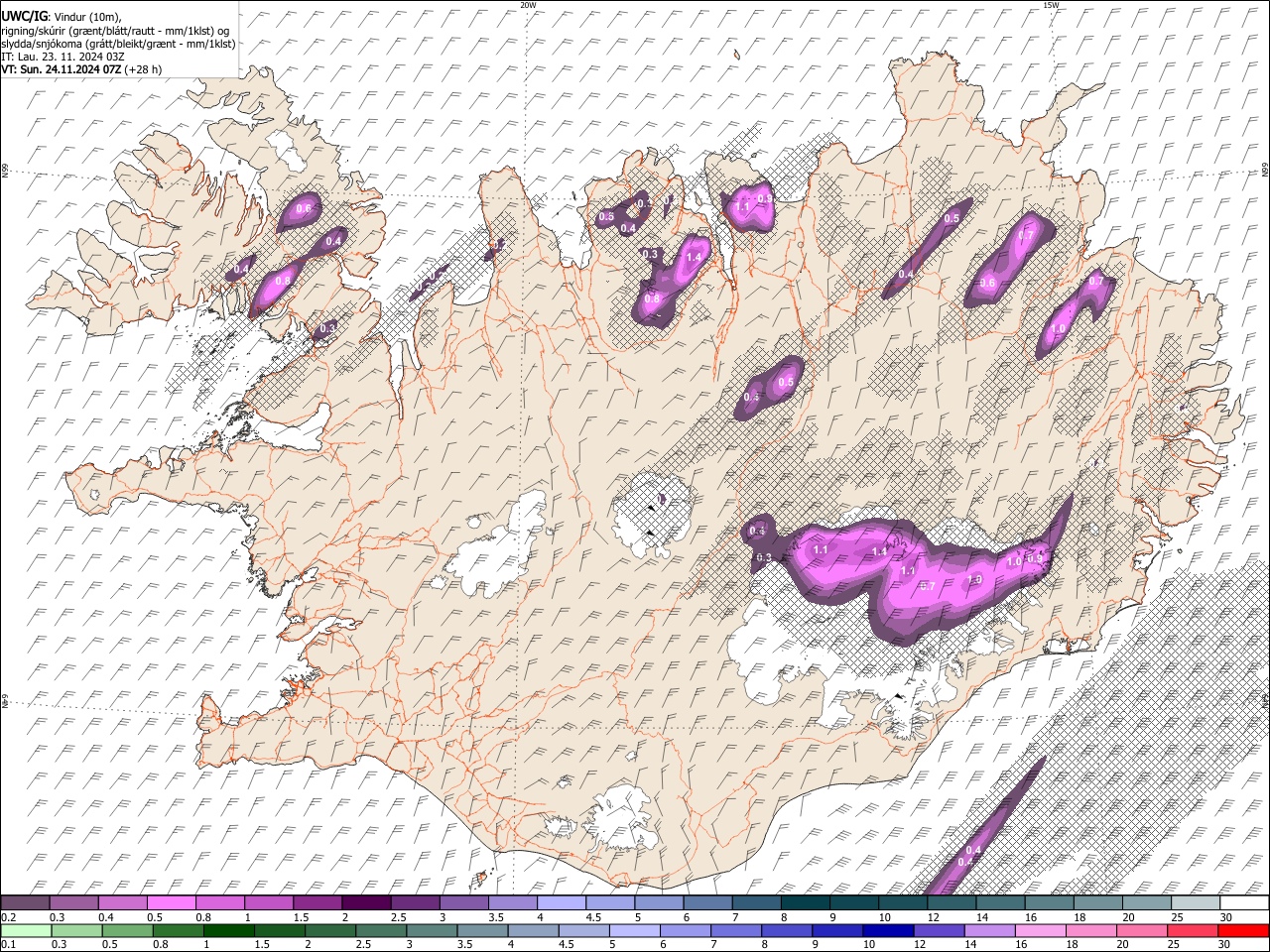Select the rain scale swatch between 0.3 and 0.5
Image resolution: width=1270 pixels, height=952 pixels.
pyautogui.click(x=74, y=930)
